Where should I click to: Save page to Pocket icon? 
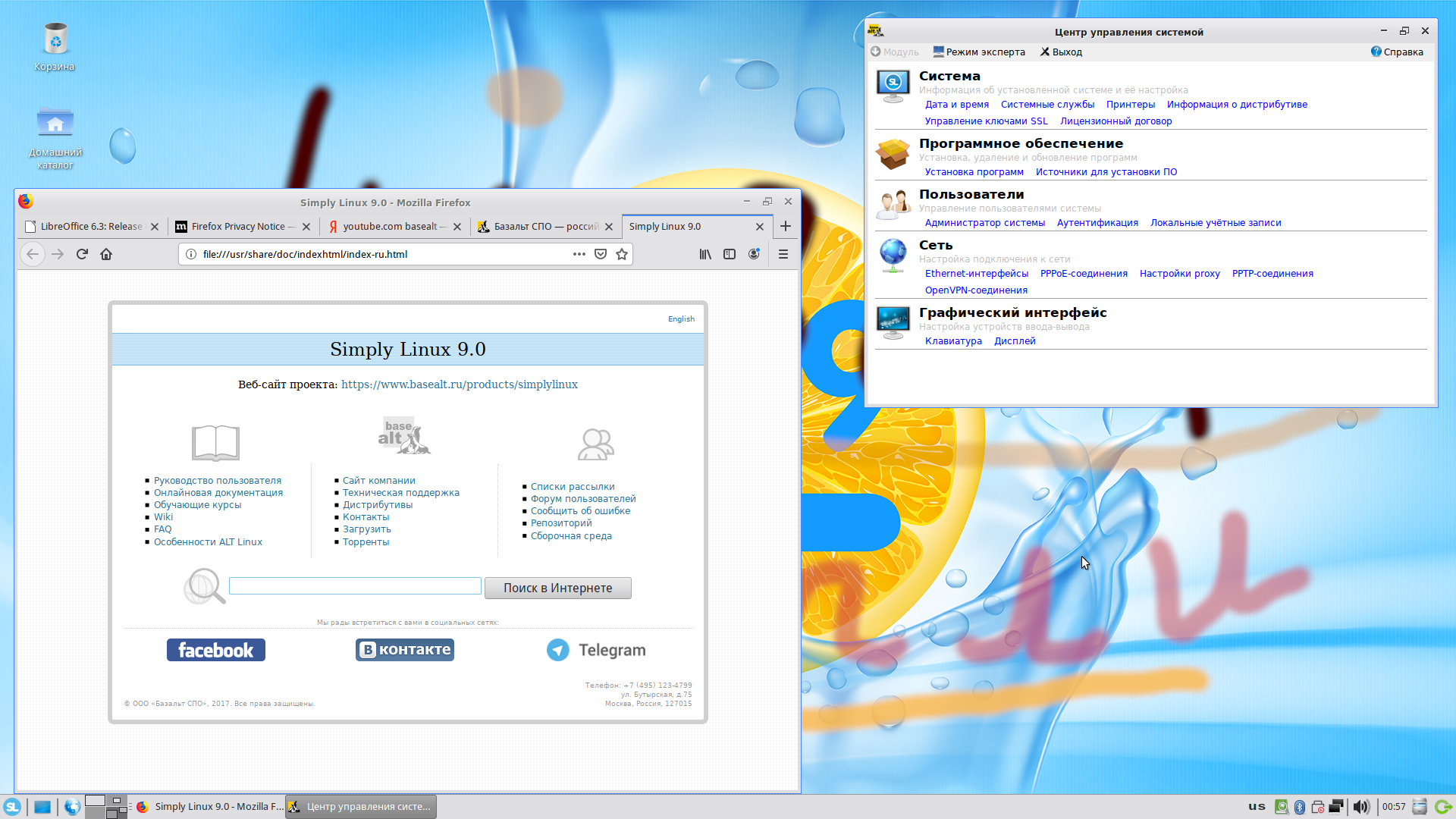(601, 254)
